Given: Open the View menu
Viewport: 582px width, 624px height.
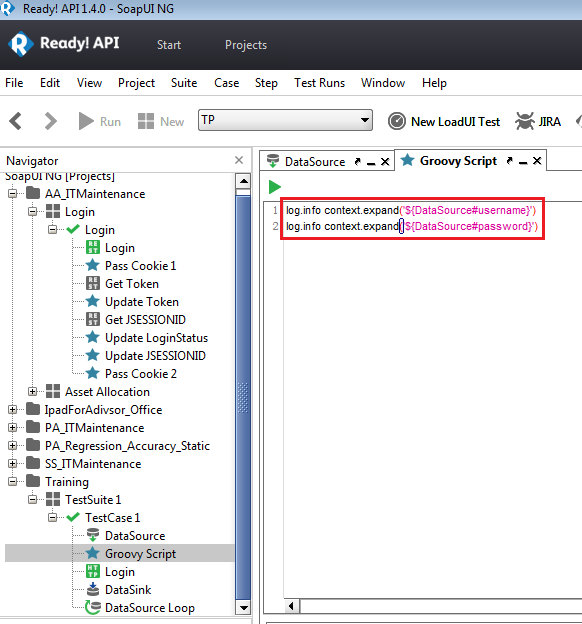Looking at the screenshot, I should [89, 83].
